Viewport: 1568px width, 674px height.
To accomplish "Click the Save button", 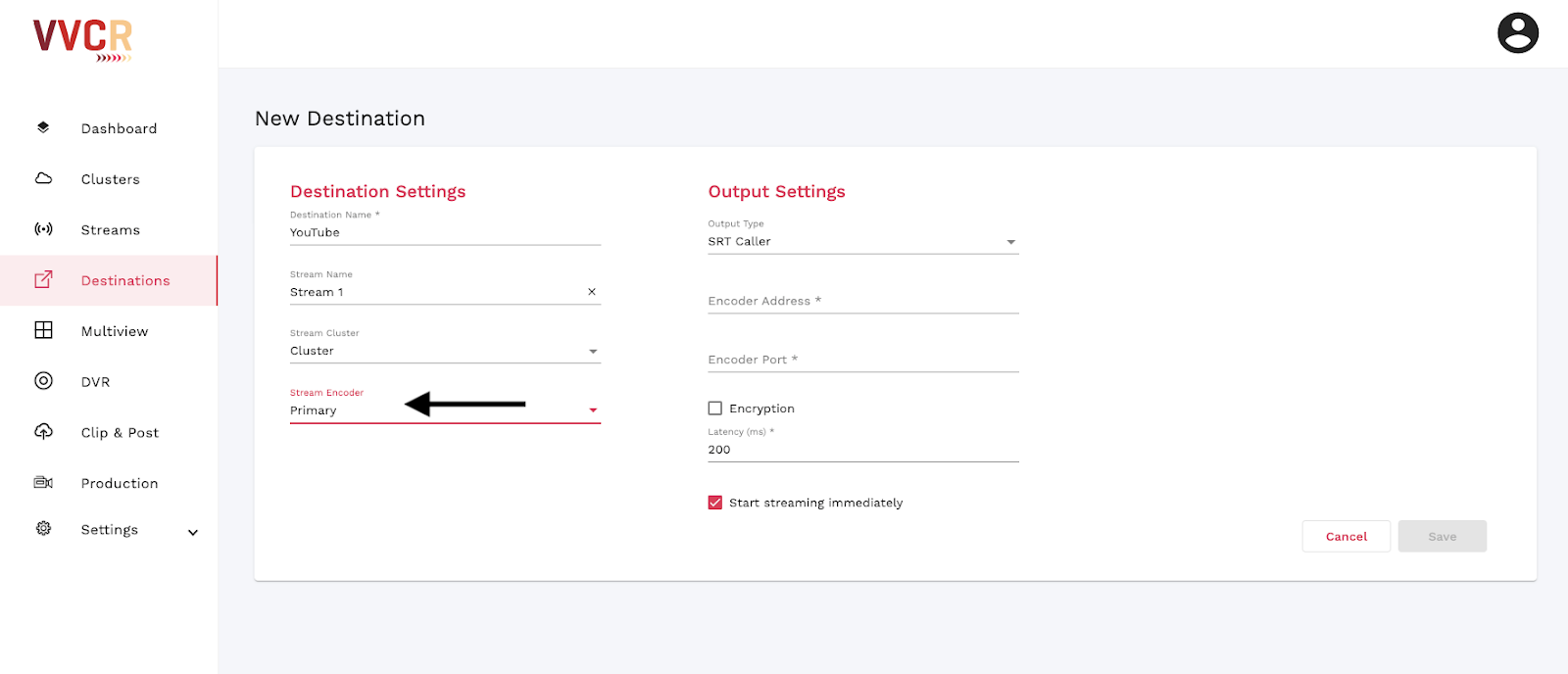I will [1442, 537].
